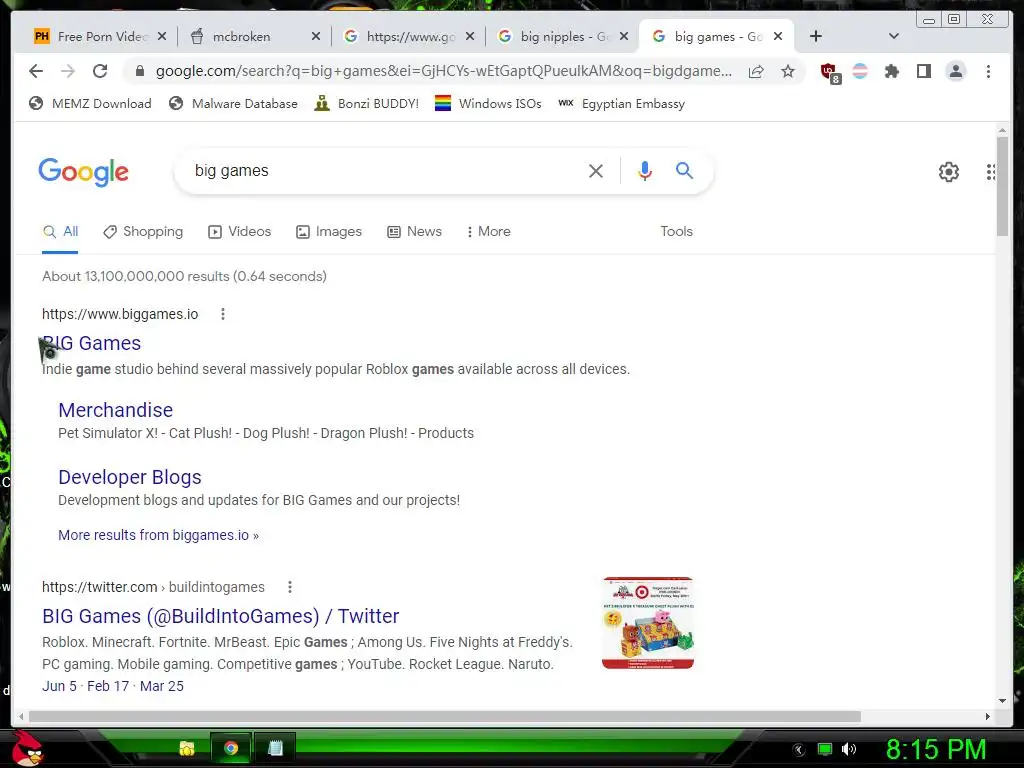The image size is (1024, 768).
Task: Switch to the mcbroken tab
Action: pyautogui.click(x=256, y=37)
